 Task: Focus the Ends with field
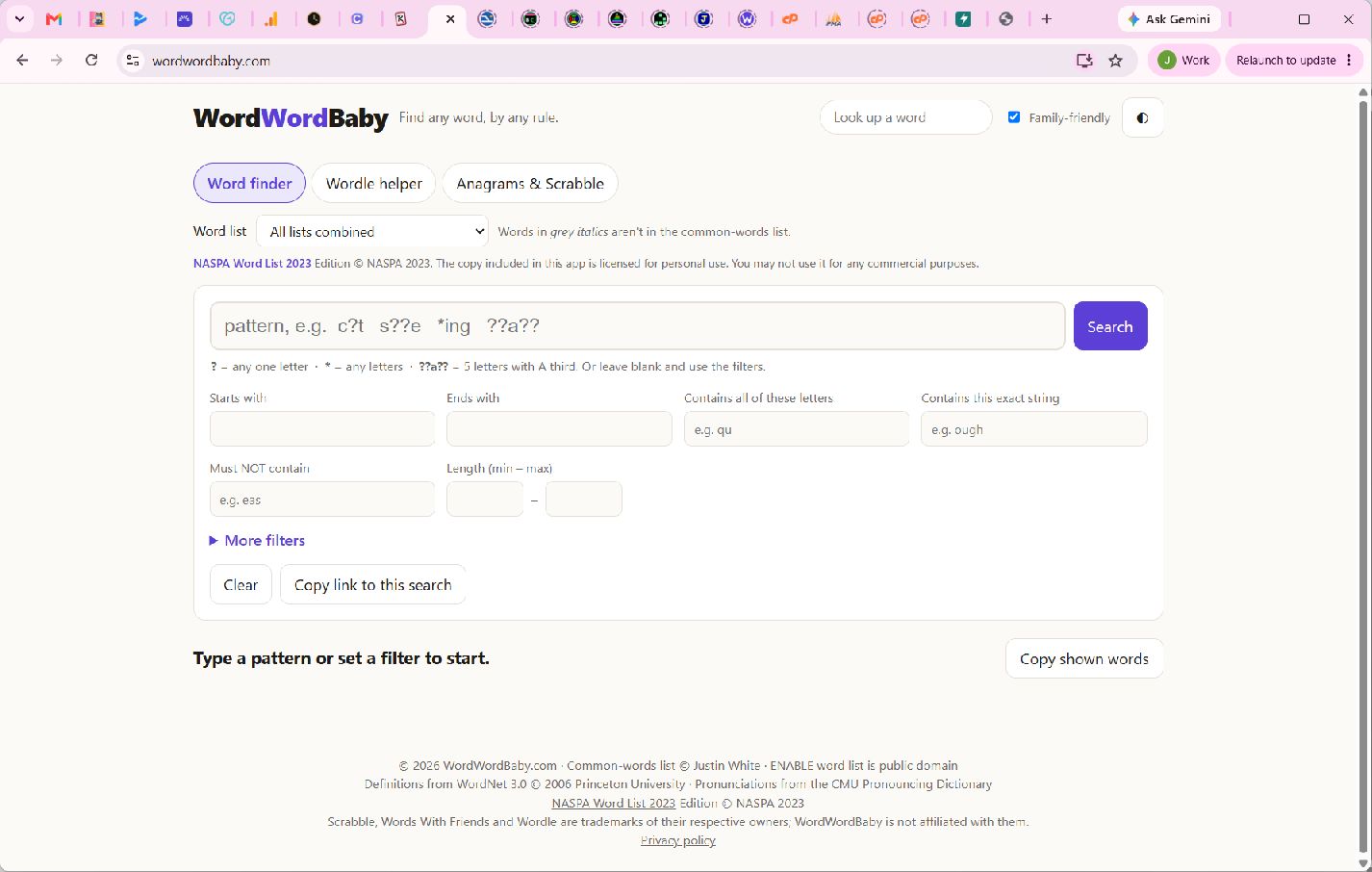pos(559,429)
